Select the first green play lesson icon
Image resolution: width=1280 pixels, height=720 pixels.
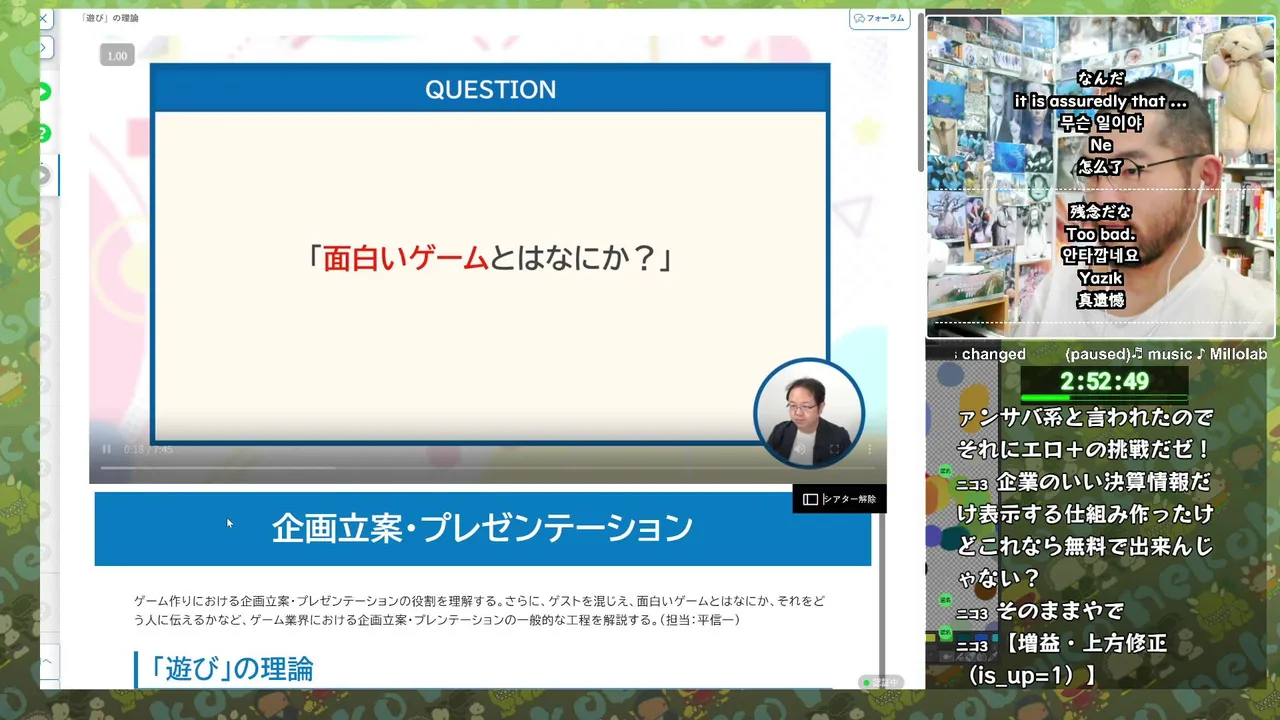click(x=43, y=92)
